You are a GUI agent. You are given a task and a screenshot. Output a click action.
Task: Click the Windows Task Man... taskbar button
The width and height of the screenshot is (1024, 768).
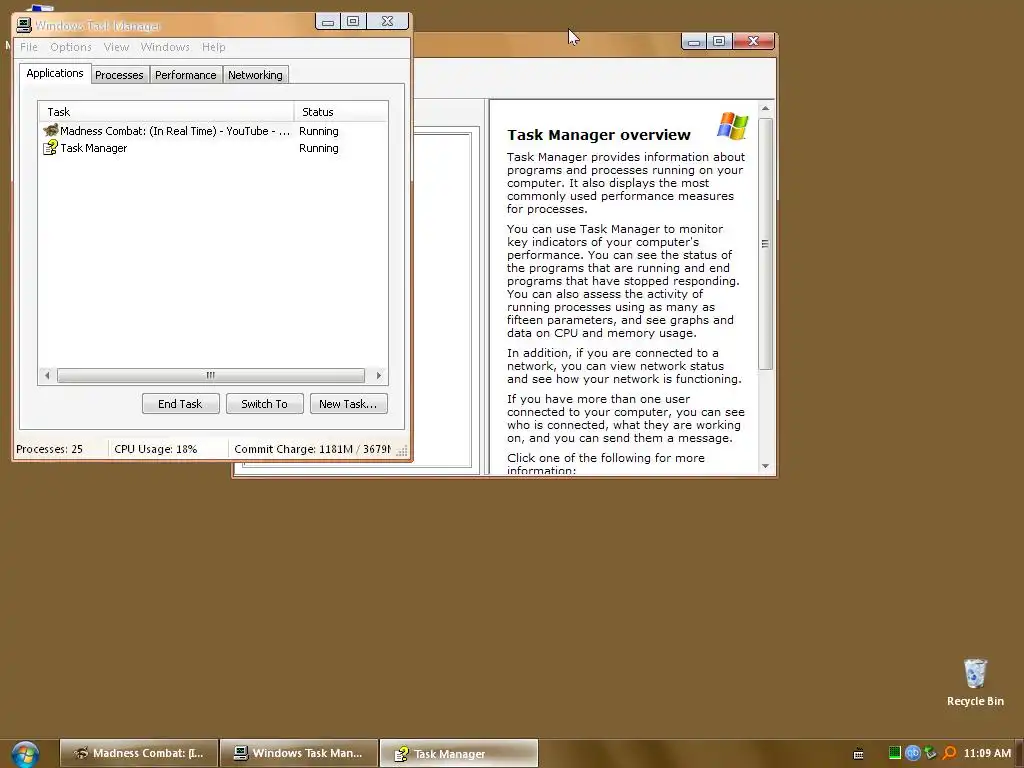[299, 754]
